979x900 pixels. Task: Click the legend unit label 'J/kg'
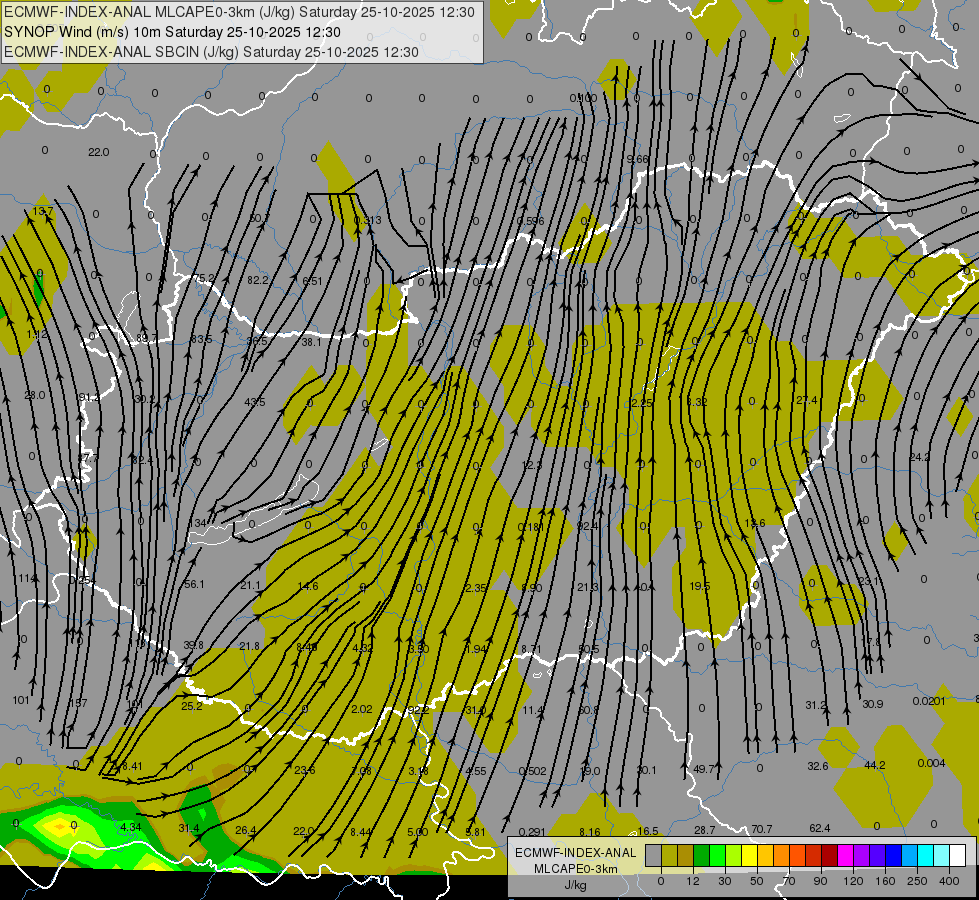575,885
